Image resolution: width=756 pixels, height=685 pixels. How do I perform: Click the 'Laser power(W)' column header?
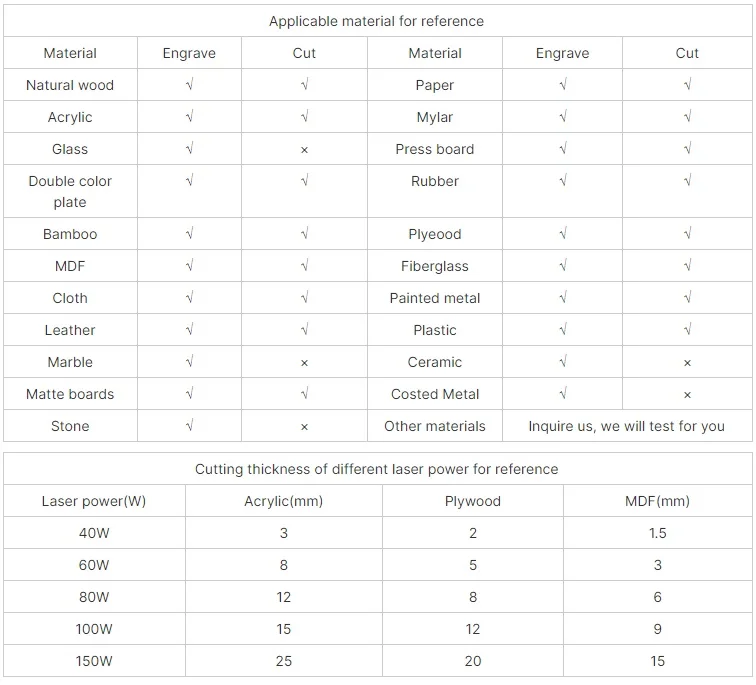[x=94, y=501]
